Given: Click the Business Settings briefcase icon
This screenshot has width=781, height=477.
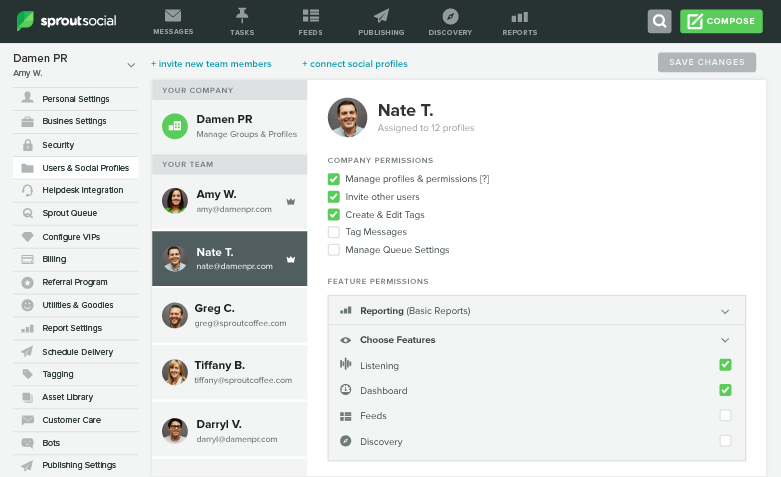Looking at the screenshot, I should (27, 121).
